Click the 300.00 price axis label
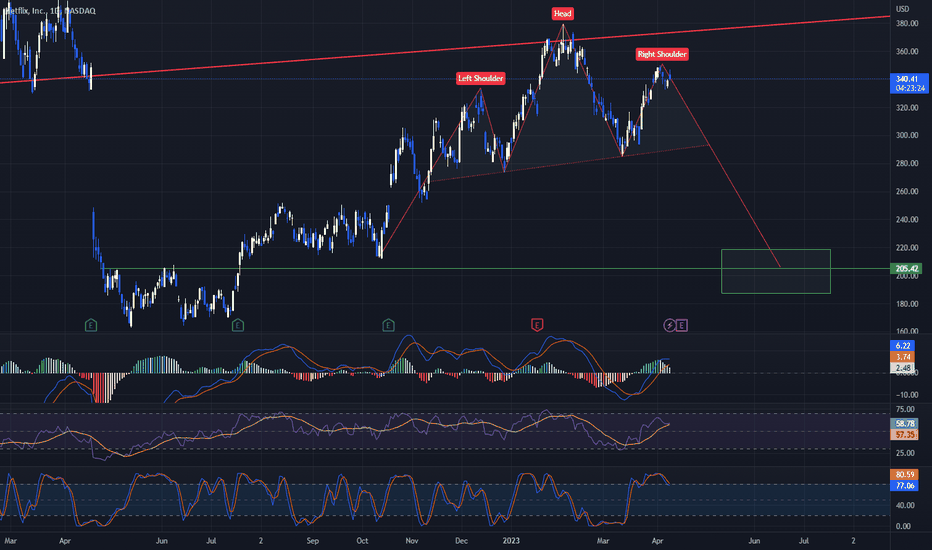Viewport: 932px width, 550px height. pos(907,136)
